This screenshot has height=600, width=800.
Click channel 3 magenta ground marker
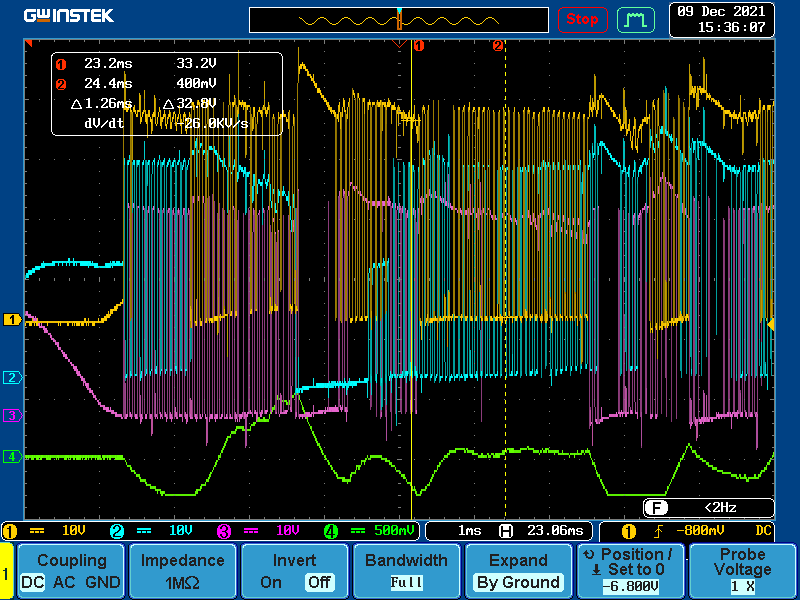12,416
